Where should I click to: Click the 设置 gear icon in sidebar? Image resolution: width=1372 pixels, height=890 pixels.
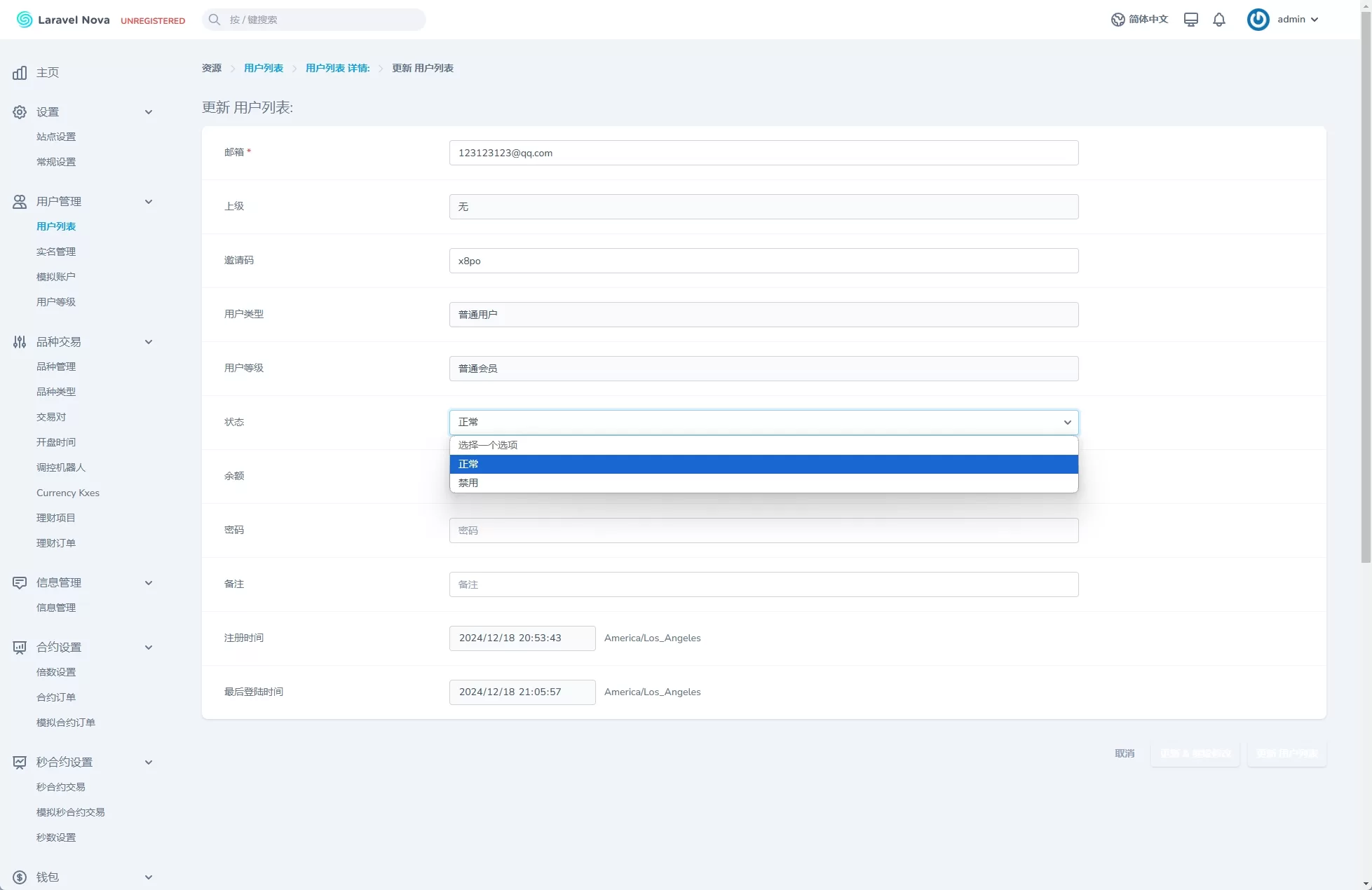[20, 112]
